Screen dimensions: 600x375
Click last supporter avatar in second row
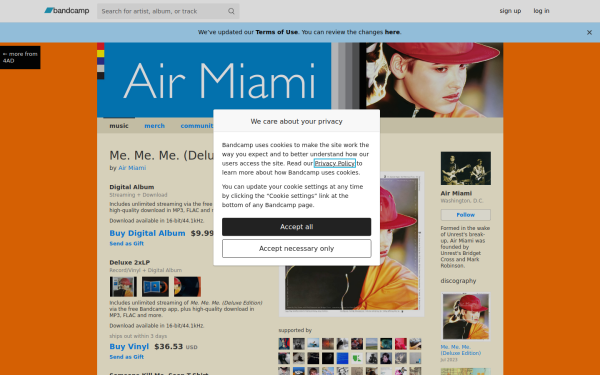point(415,358)
